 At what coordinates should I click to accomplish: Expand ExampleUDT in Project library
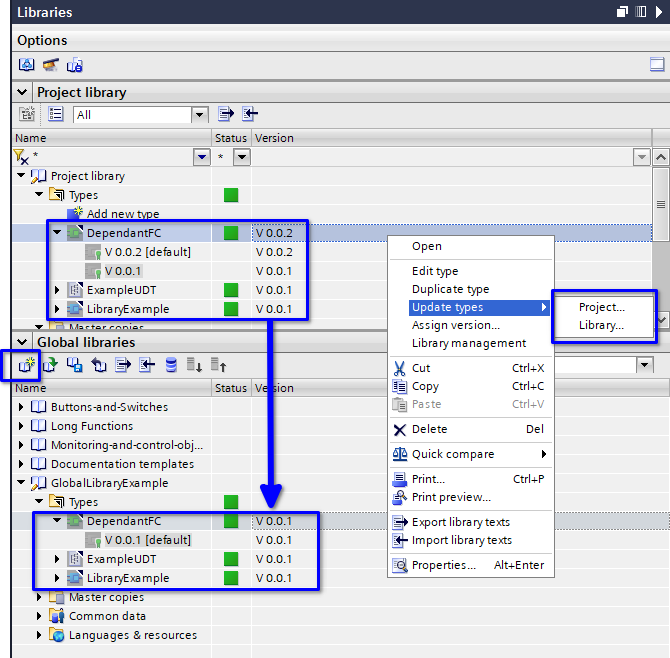58,290
